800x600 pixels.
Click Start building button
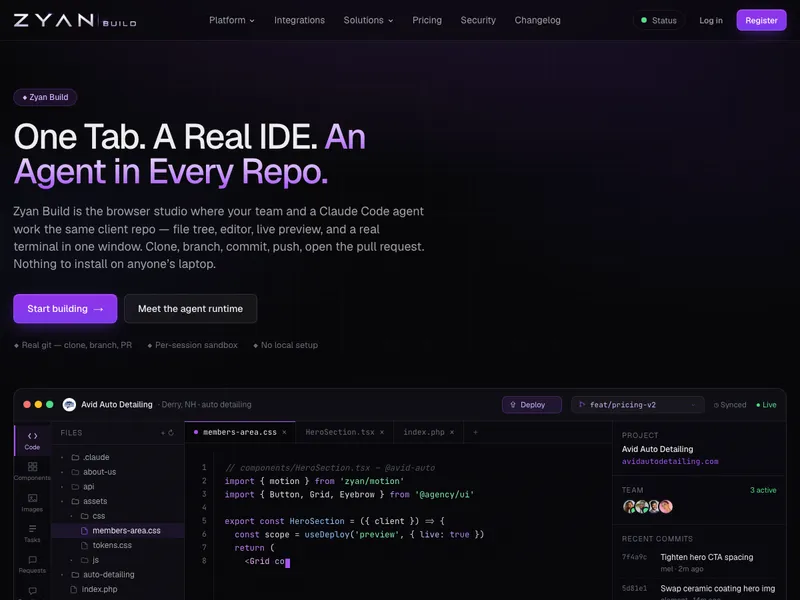pos(65,309)
